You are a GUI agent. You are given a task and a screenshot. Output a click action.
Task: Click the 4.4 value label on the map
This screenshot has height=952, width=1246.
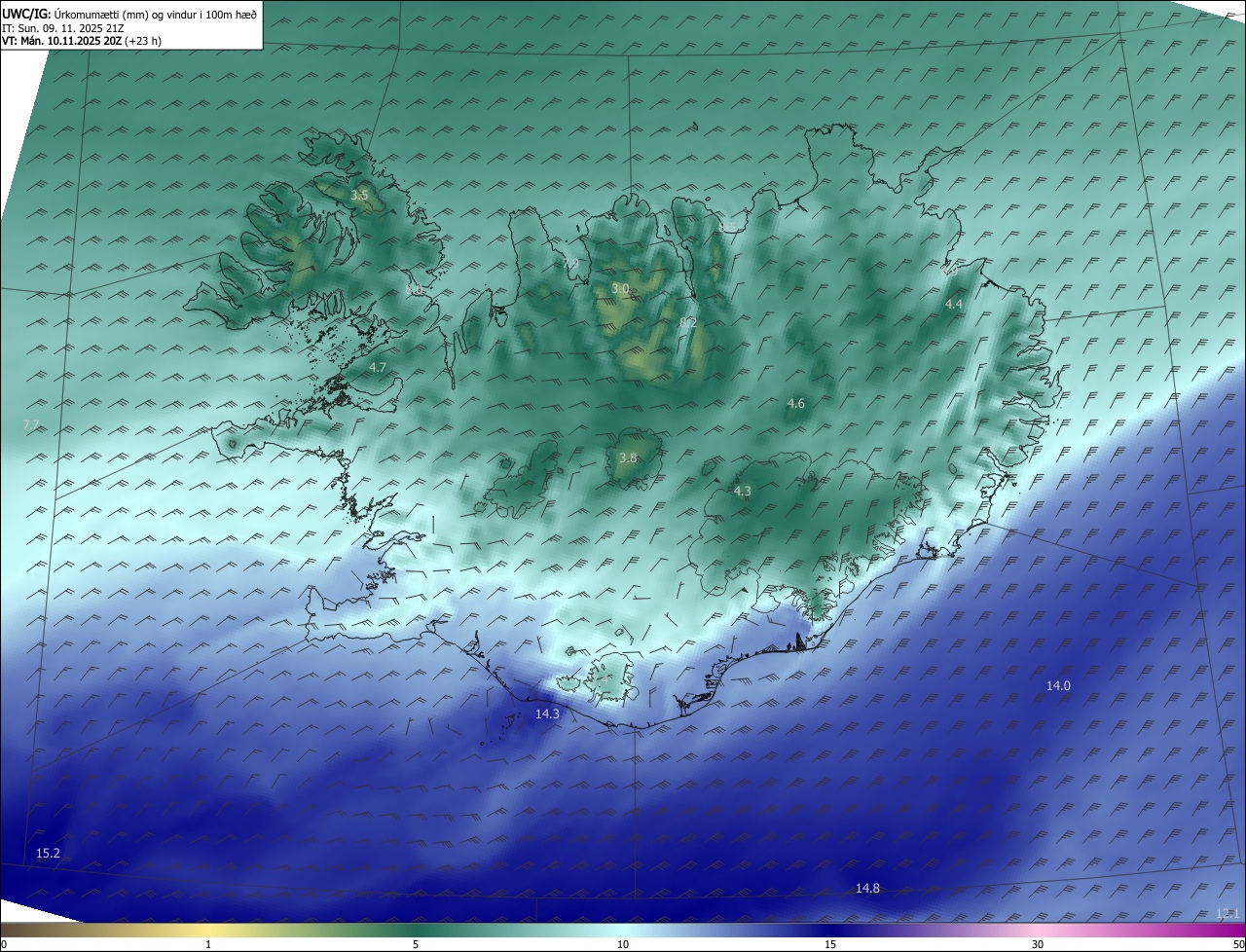point(954,305)
